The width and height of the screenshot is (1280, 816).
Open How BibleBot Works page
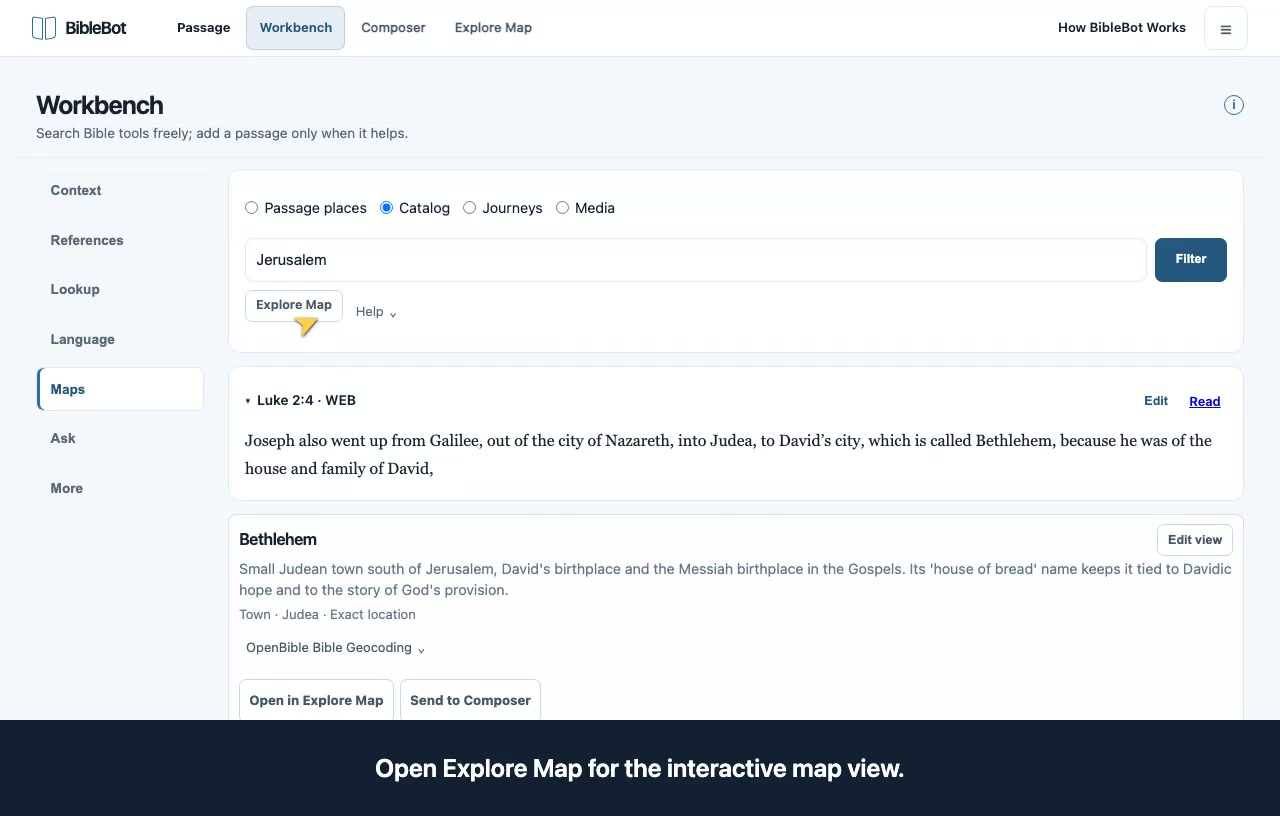pos(1122,28)
